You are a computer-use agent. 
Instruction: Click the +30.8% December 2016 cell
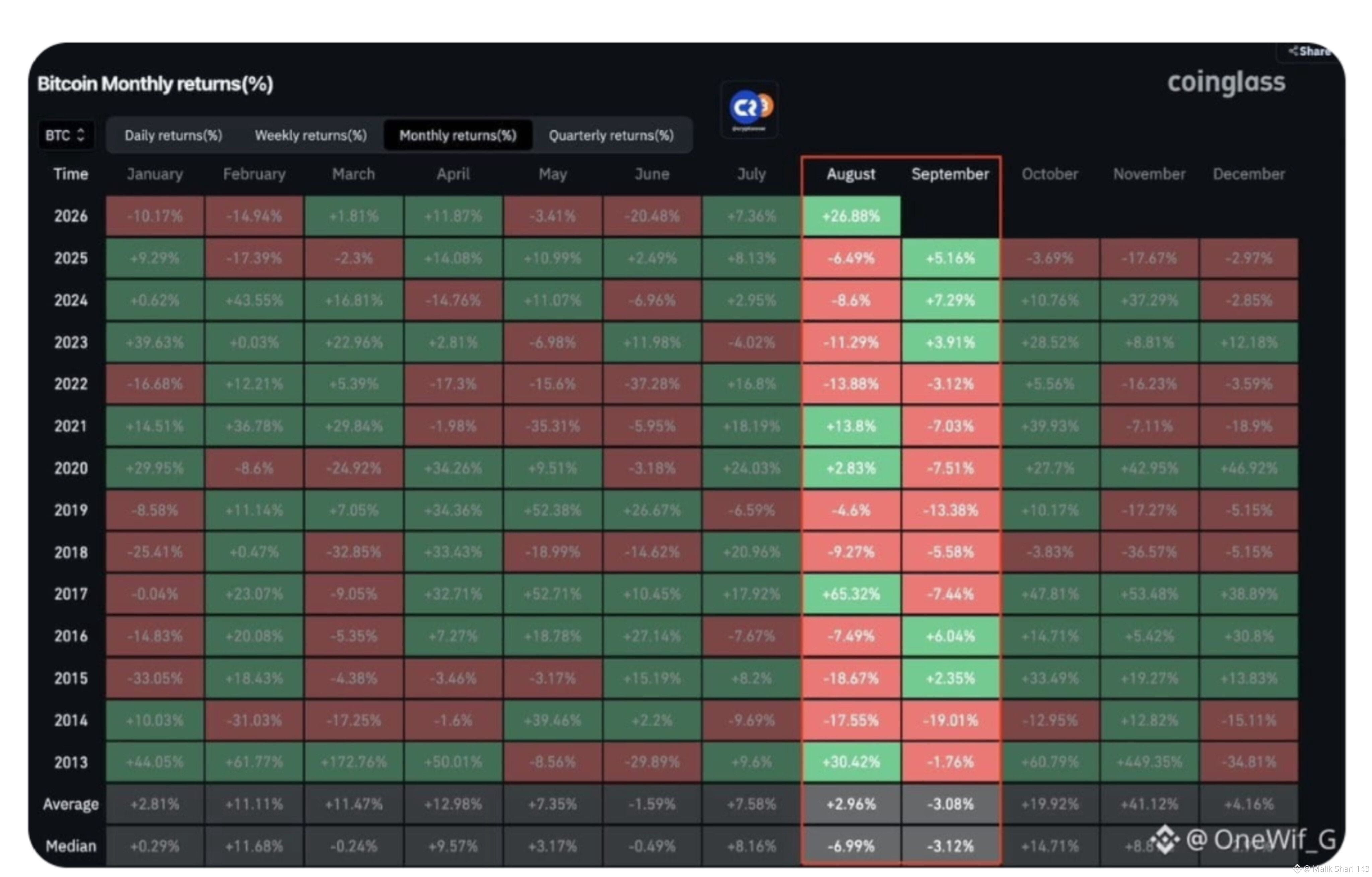(1248, 636)
